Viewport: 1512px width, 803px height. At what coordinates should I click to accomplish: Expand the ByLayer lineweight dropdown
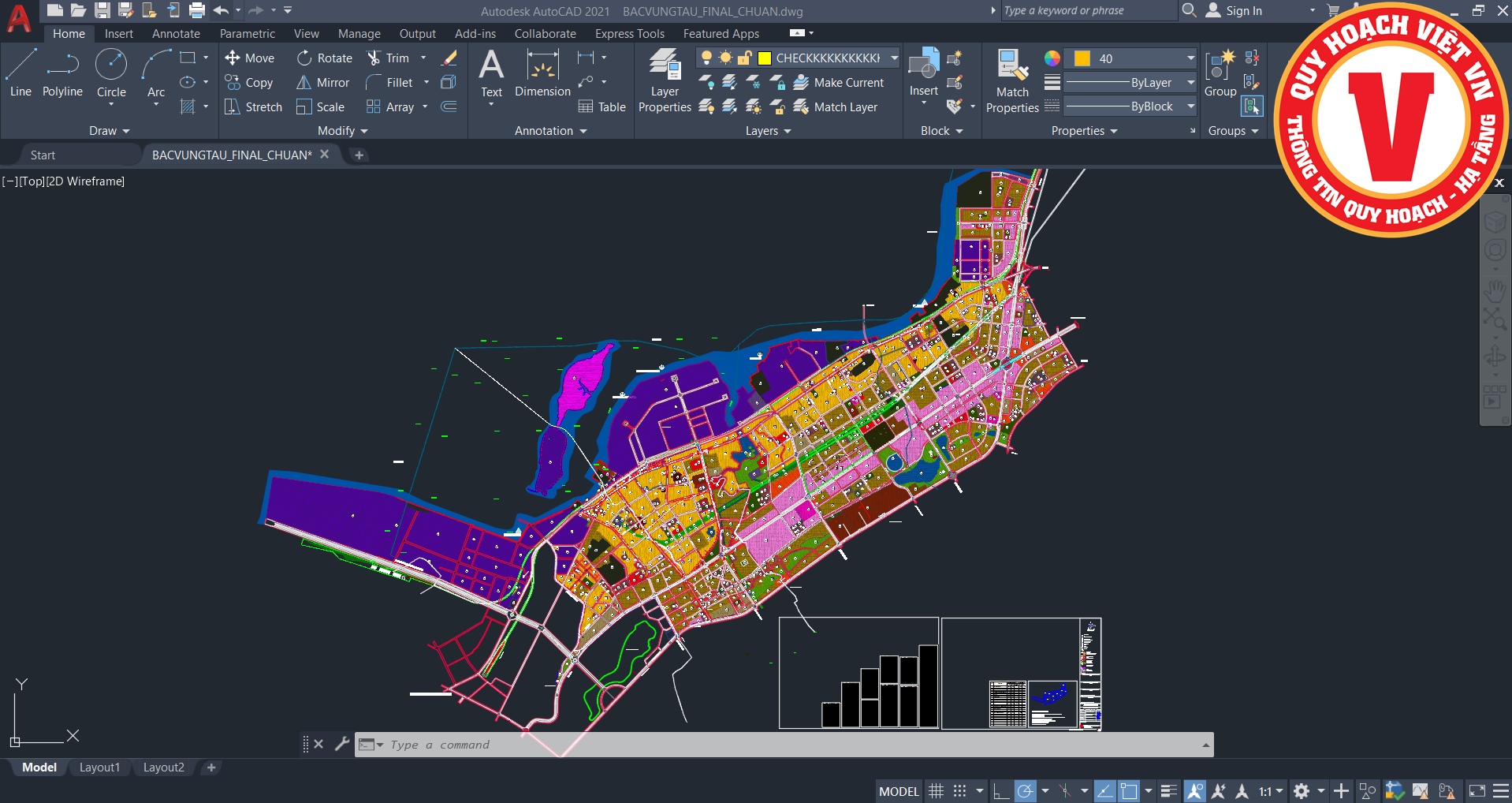(1190, 82)
